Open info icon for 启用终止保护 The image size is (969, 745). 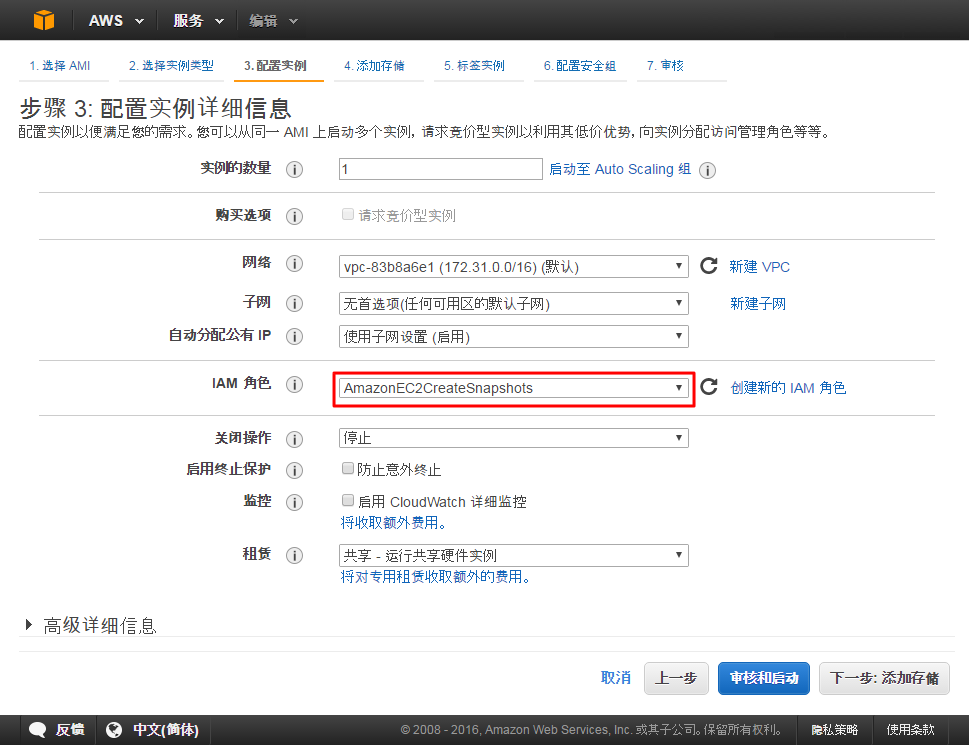coord(294,471)
